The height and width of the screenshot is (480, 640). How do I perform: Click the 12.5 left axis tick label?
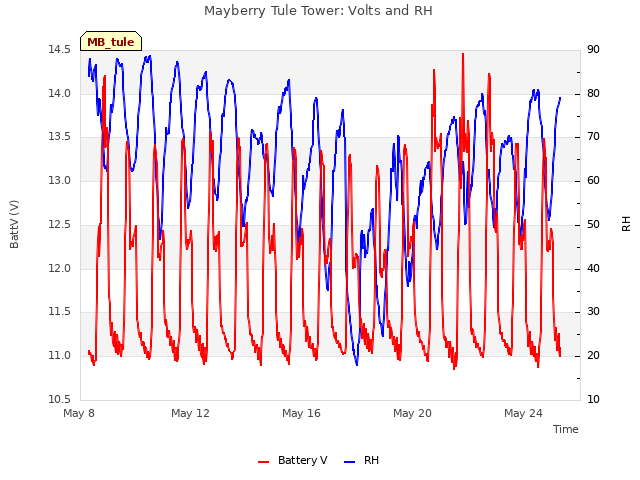59,224
